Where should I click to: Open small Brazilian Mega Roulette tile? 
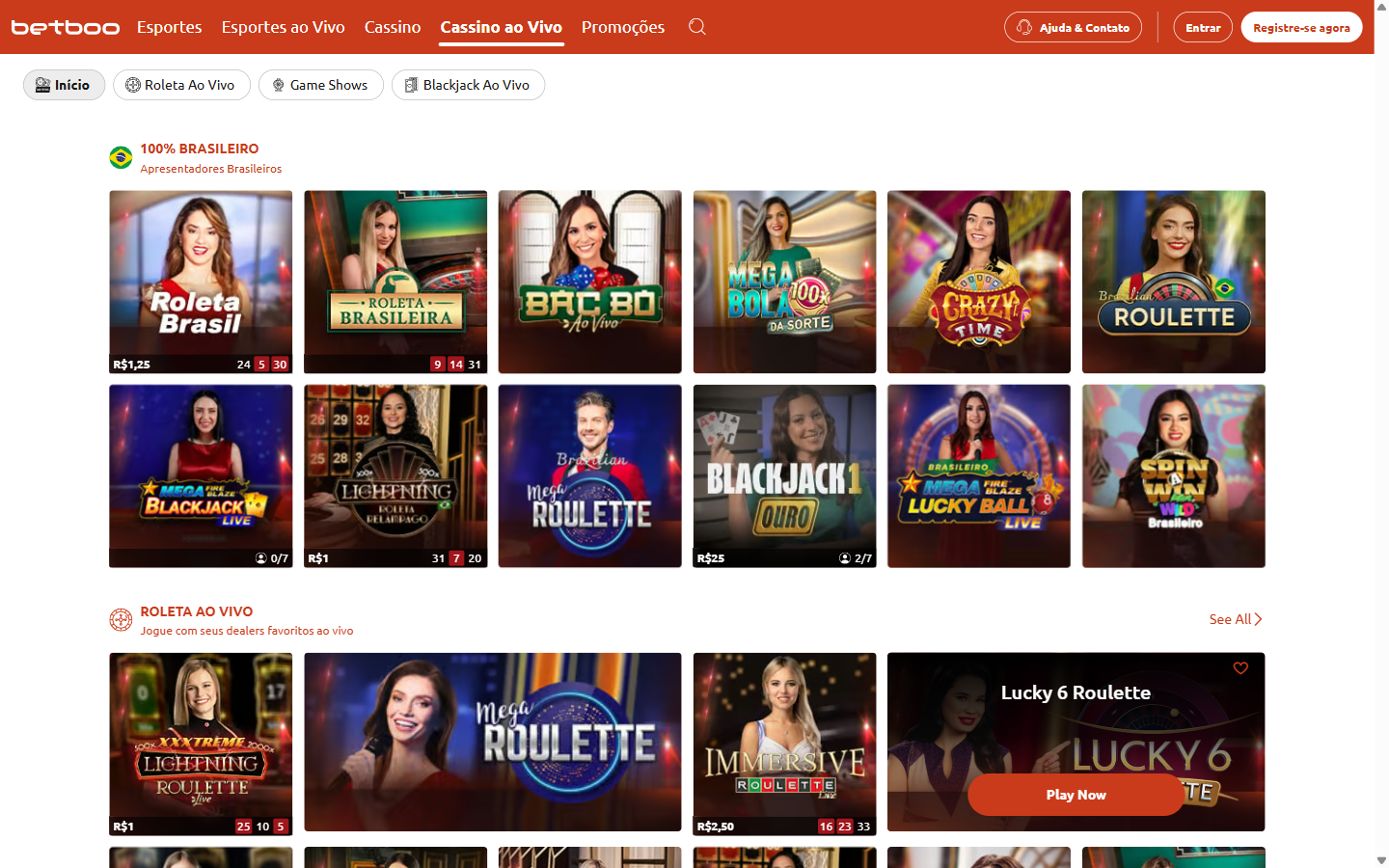(x=590, y=476)
